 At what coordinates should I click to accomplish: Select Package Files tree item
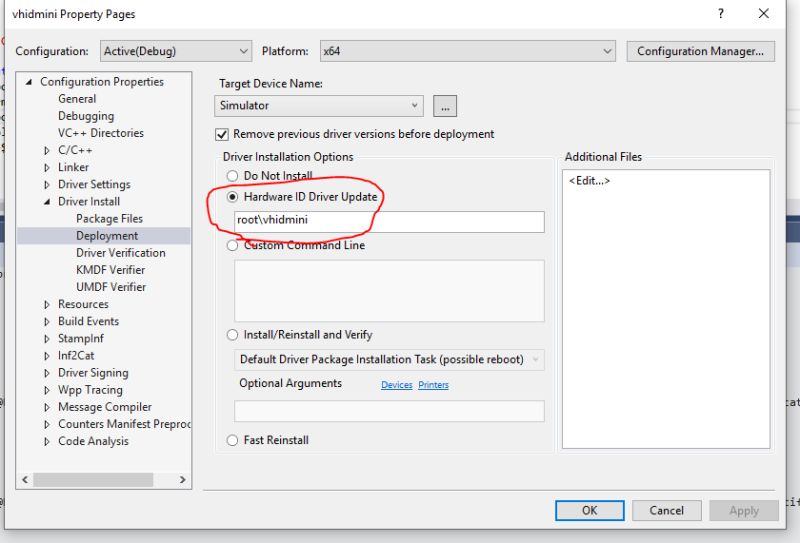point(109,219)
